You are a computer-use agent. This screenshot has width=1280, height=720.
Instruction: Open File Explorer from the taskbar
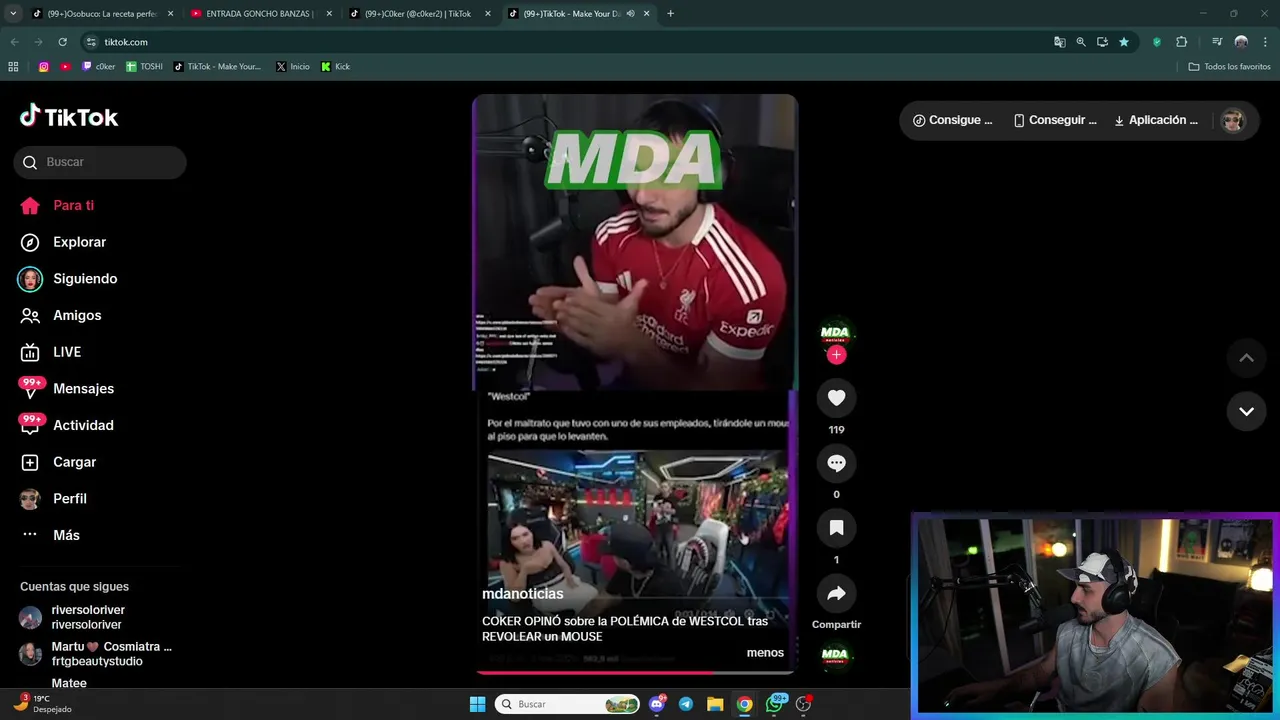click(x=715, y=704)
